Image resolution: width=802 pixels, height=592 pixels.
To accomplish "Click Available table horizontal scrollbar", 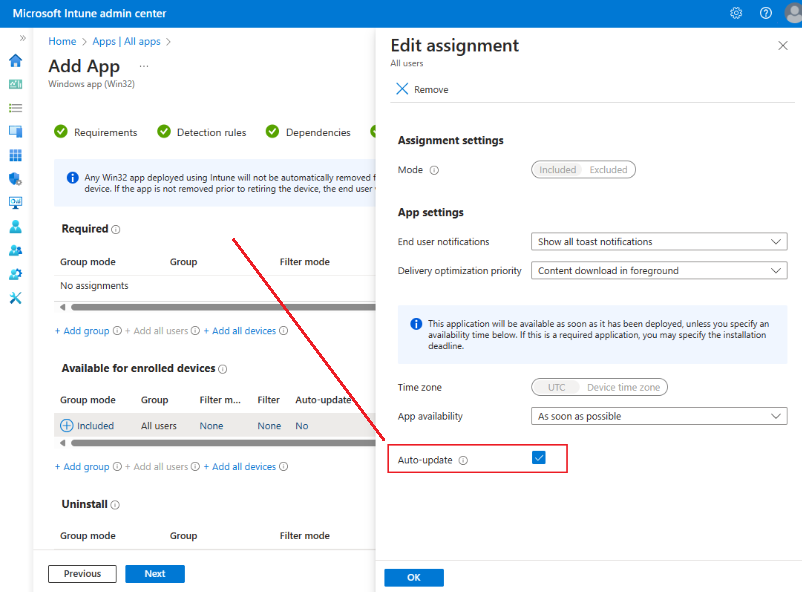I will 223,443.
